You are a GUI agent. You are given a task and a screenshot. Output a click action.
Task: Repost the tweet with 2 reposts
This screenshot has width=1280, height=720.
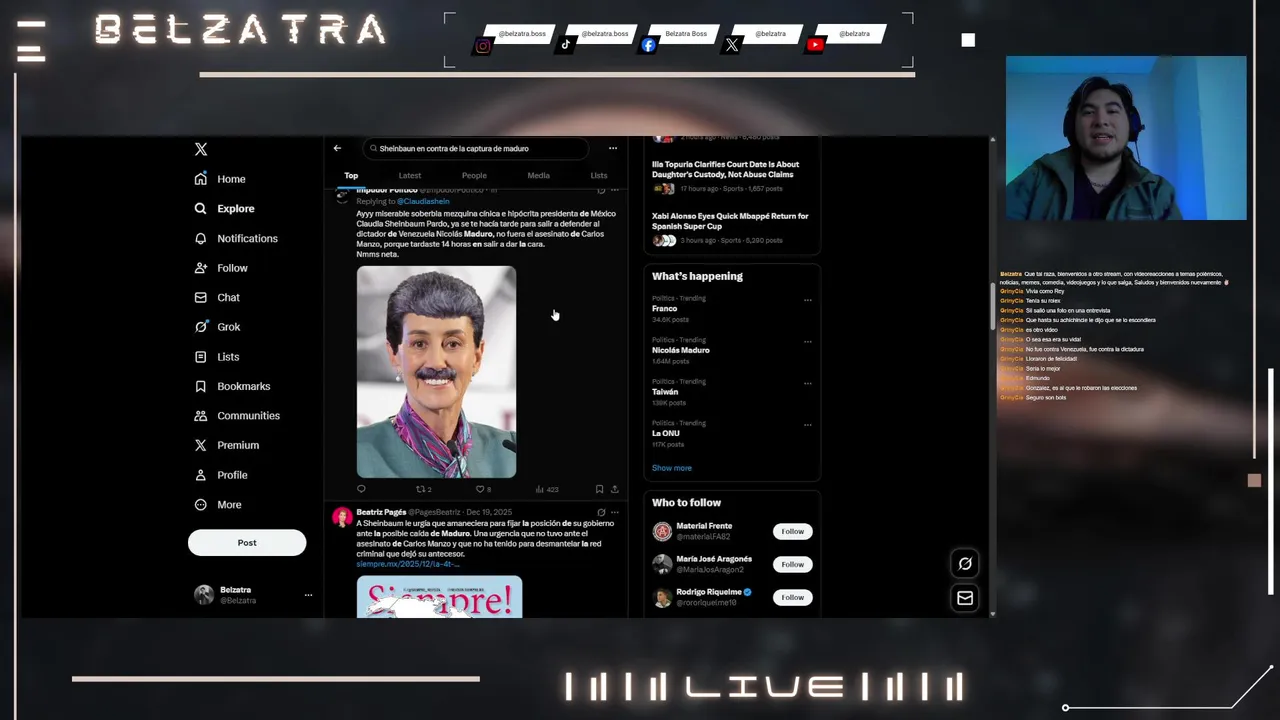click(x=424, y=489)
